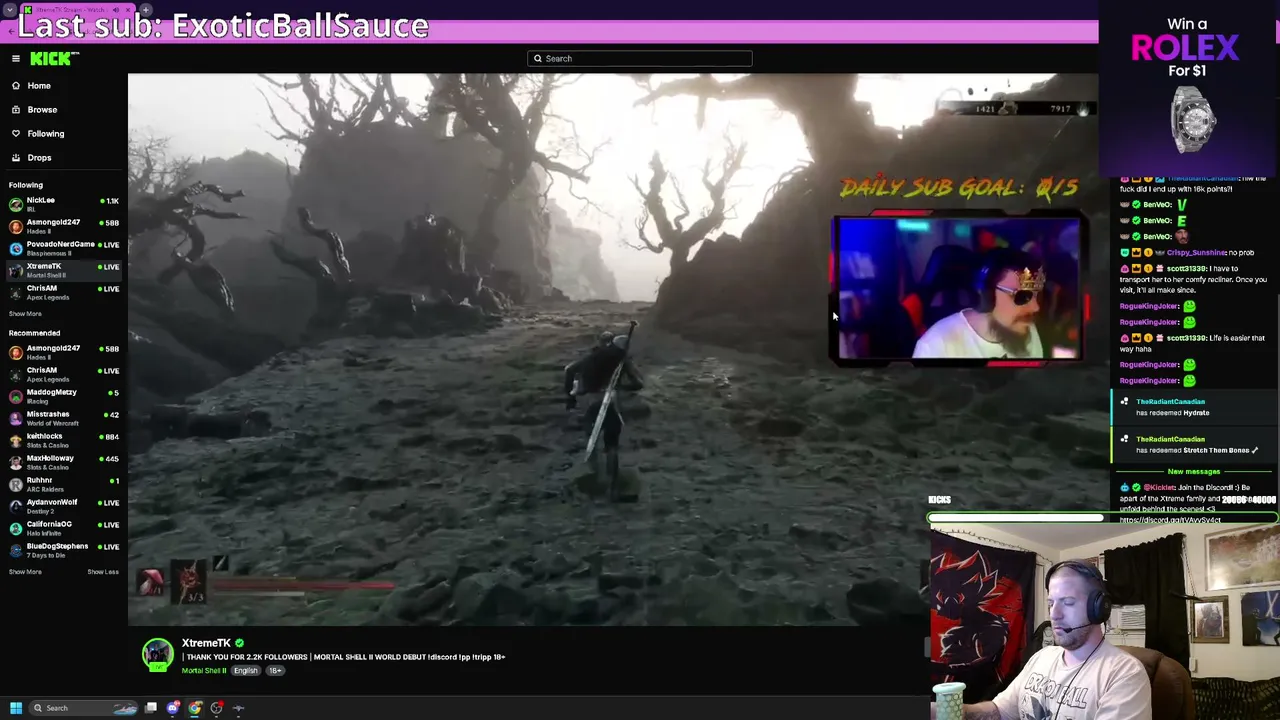The image size is (1280, 720).
Task: Click the English language tag
Action: tap(245, 671)
